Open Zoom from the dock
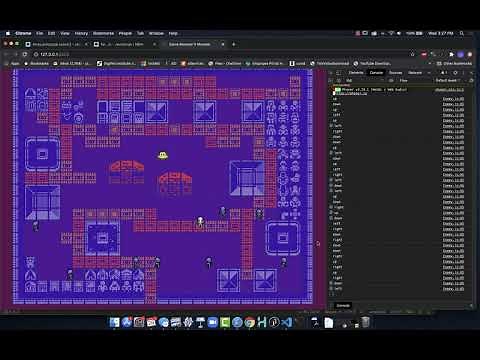Image resolution: width=480 pixels, height=360 pixels. (x=213, y=322)
